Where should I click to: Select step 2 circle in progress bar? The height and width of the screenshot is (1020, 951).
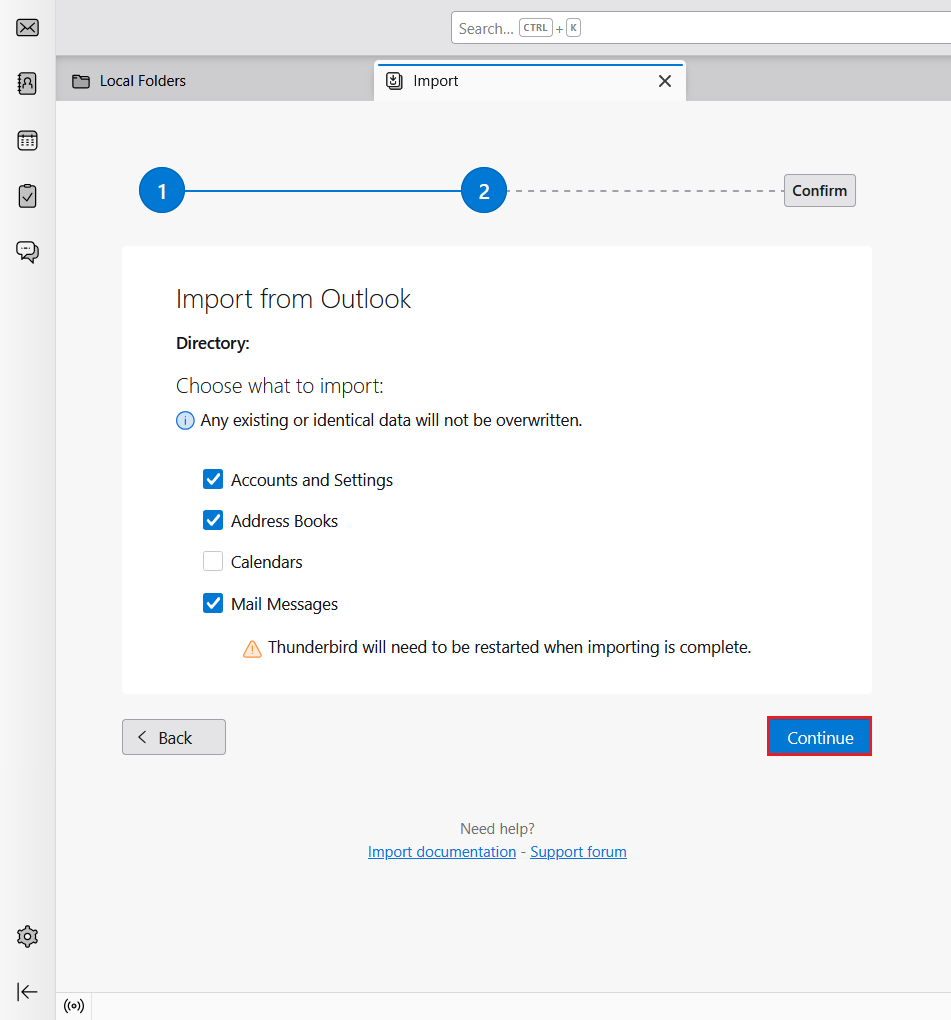pos(484,191)
